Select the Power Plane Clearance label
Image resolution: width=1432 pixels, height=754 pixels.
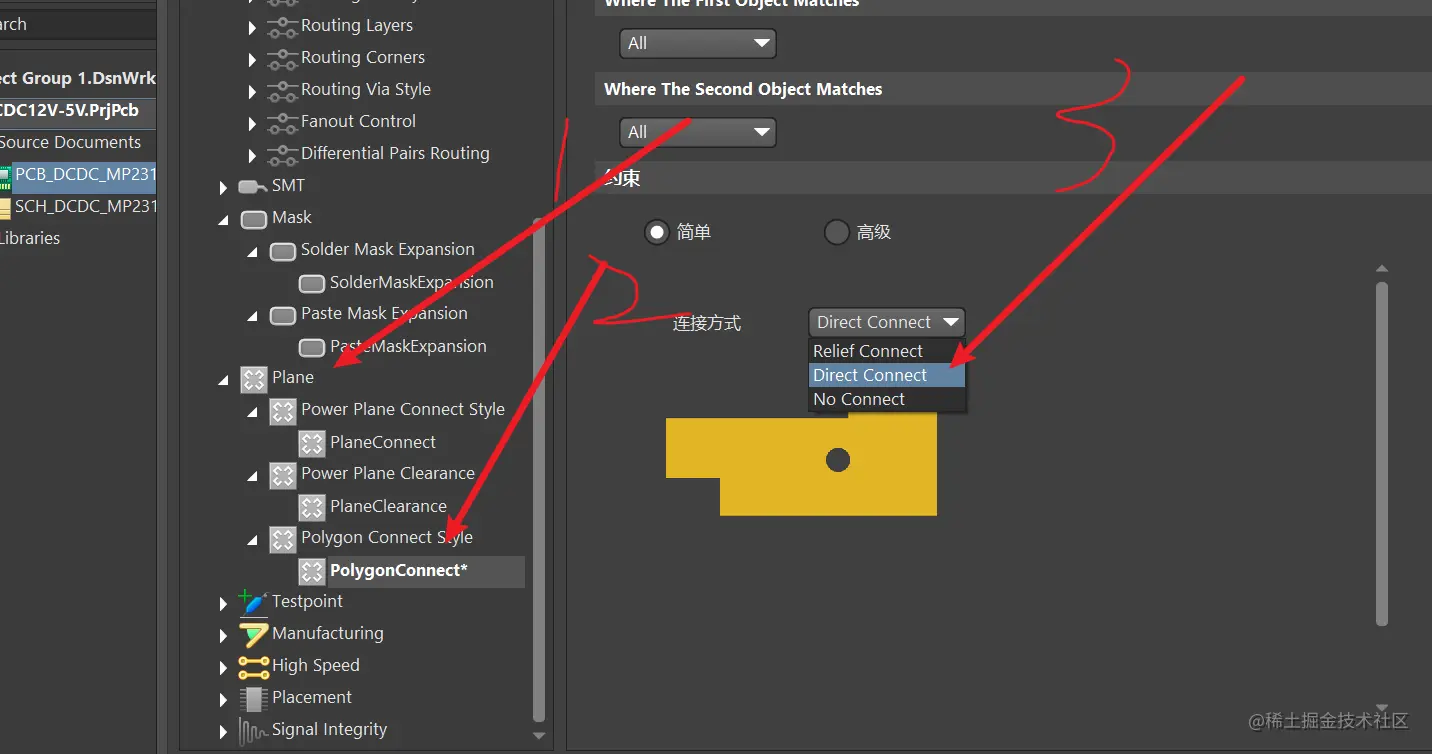pyautogui.click(x=388, y=473)
